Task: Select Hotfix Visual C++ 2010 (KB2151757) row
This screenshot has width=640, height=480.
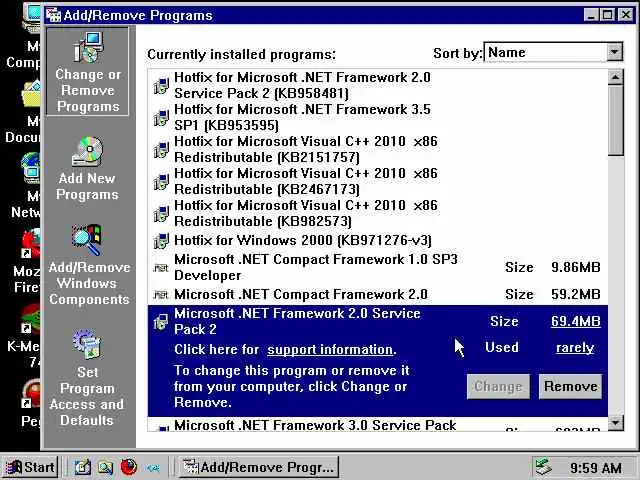Action: click(378, 149)
